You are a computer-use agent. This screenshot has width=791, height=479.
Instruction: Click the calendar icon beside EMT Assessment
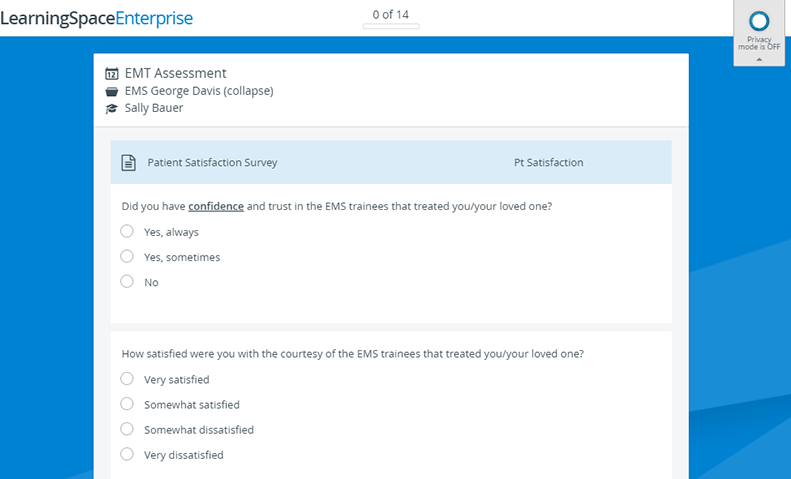click(111, 74)
